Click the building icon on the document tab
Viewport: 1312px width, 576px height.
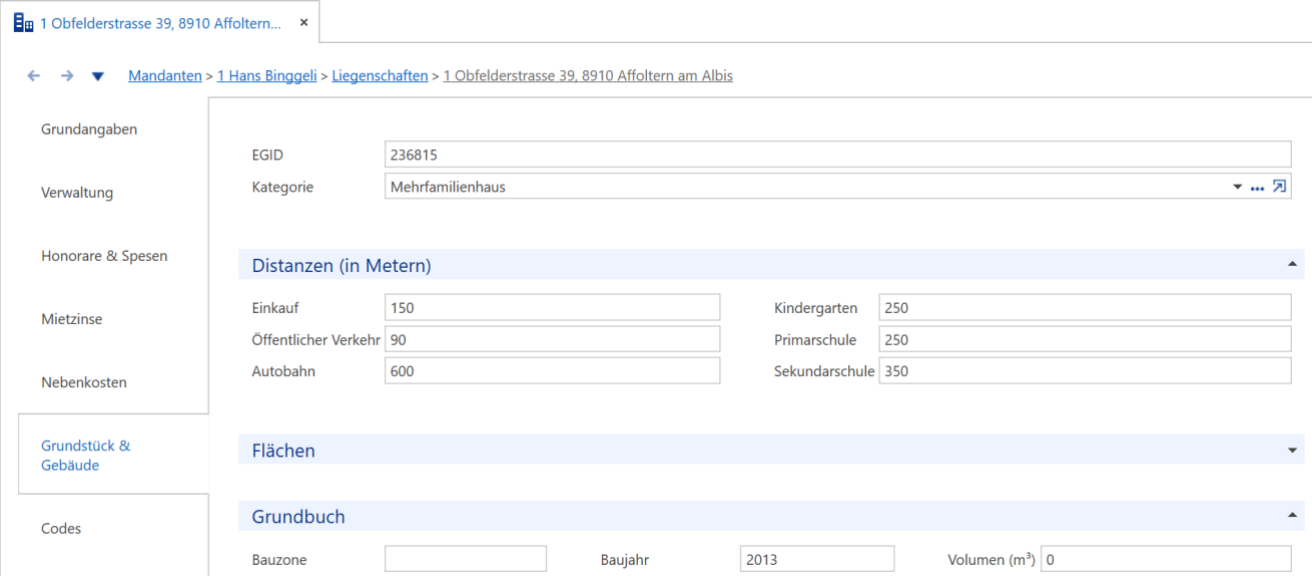click(x=23, y=22)
